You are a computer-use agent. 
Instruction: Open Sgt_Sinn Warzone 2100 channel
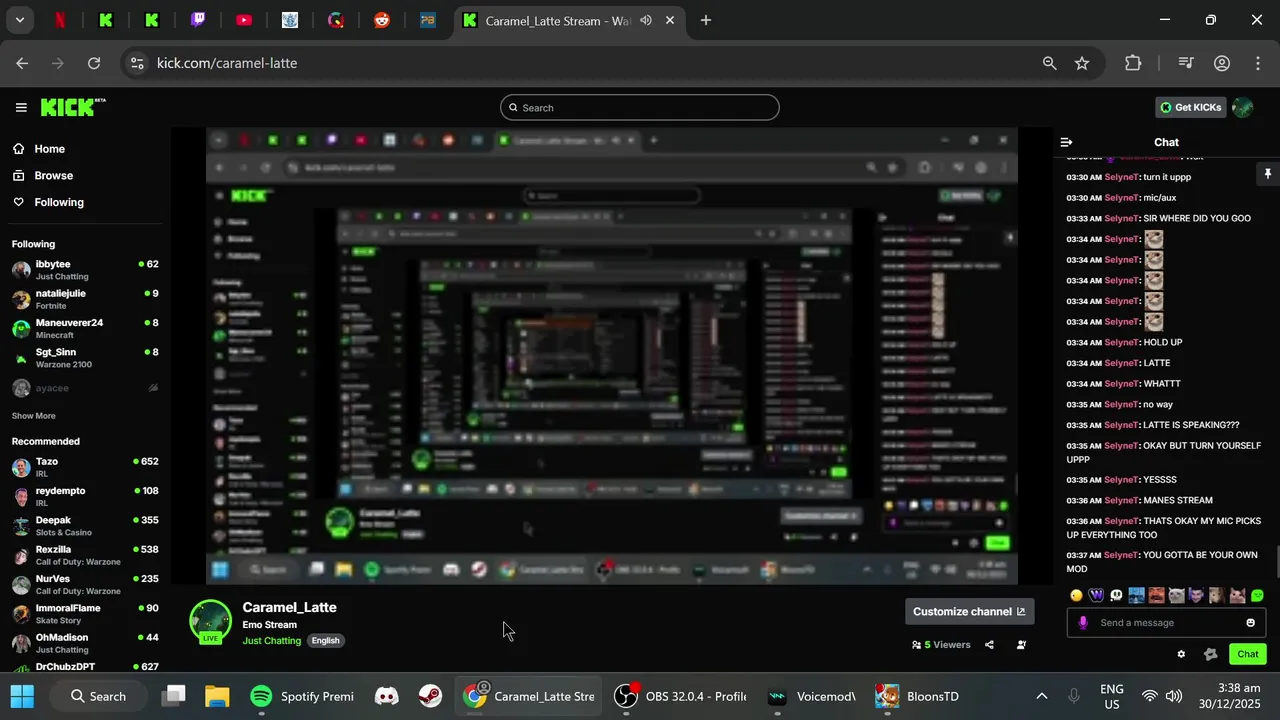[85, 358]
